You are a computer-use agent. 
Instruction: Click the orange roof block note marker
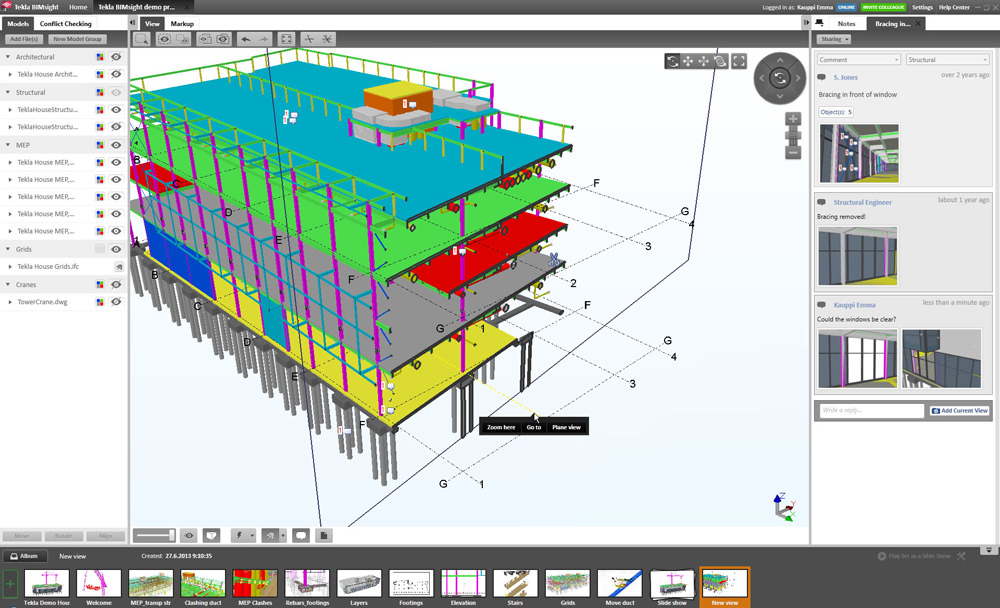(409, 103)
